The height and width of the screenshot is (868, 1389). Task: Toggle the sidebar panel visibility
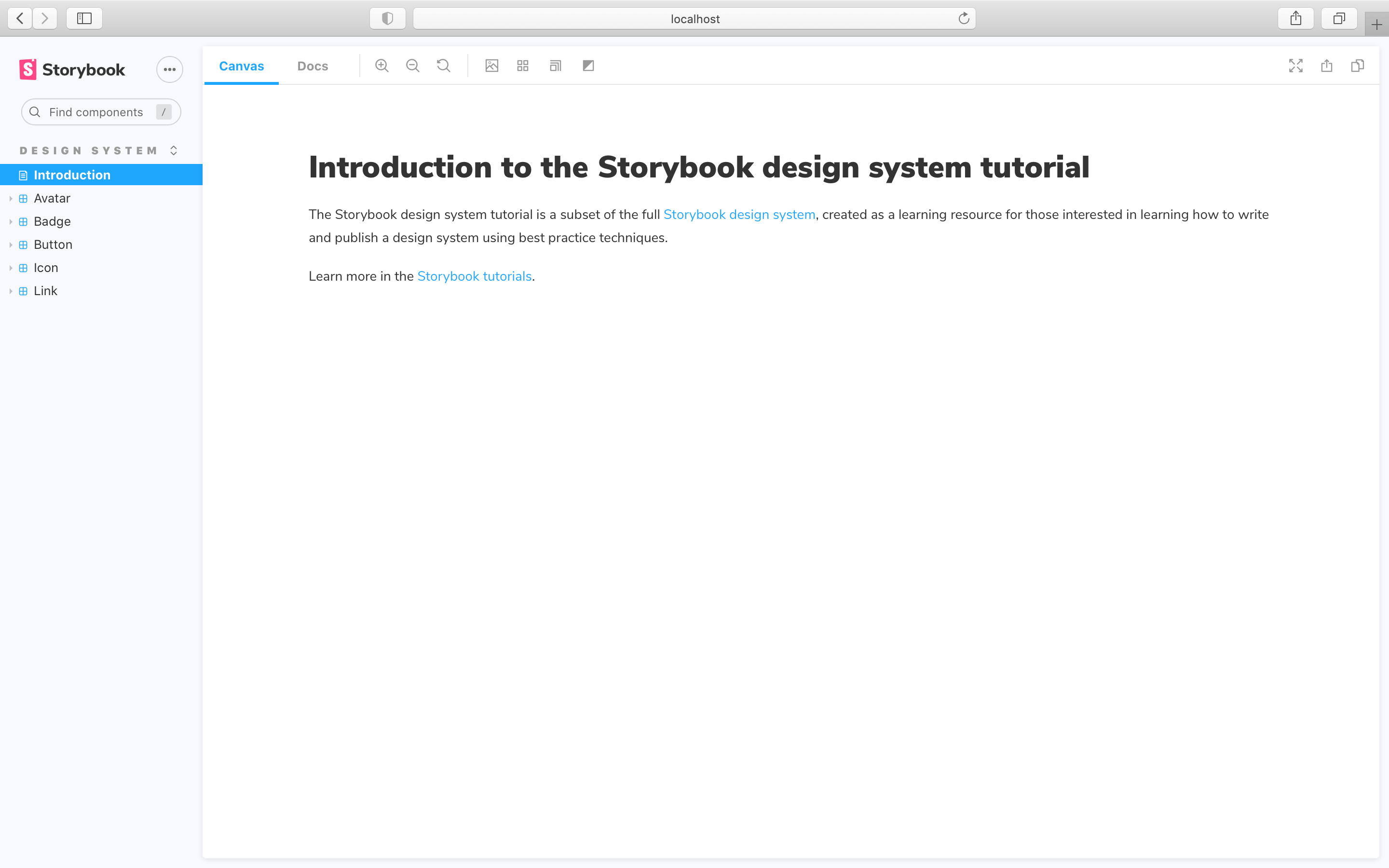tap(84, 18)
